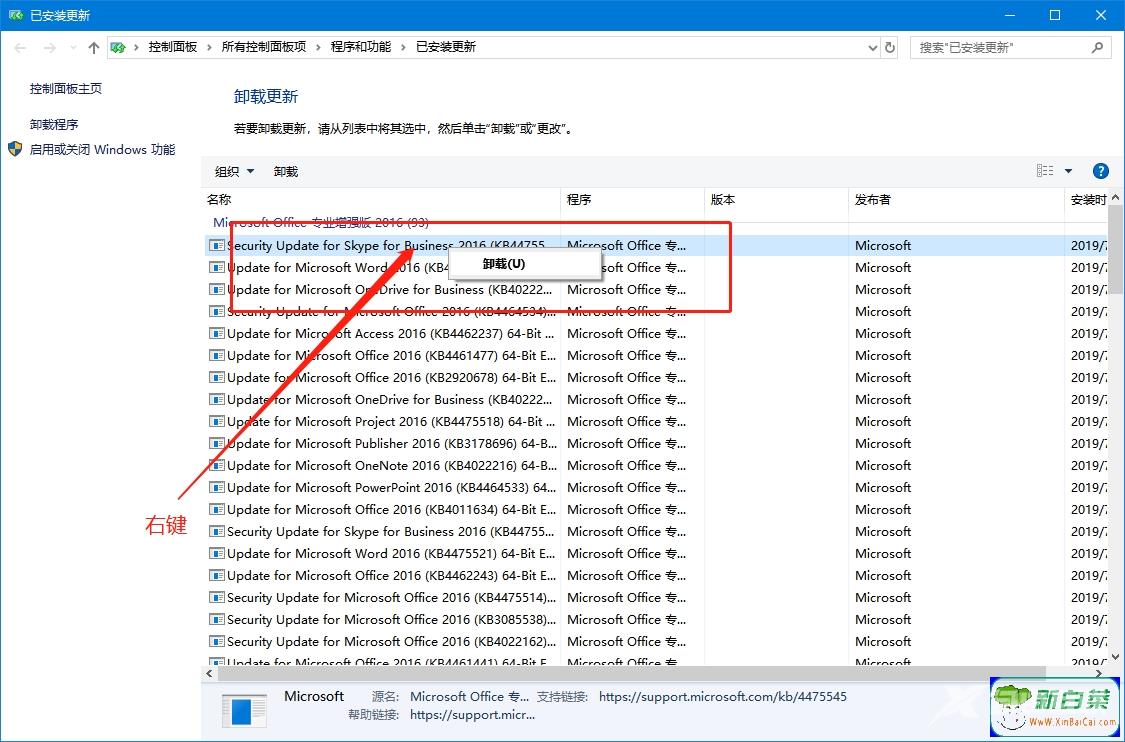Screen dimensions: 1125x742
Task: Click the forward navigation arrow
Action: point(49,47)
